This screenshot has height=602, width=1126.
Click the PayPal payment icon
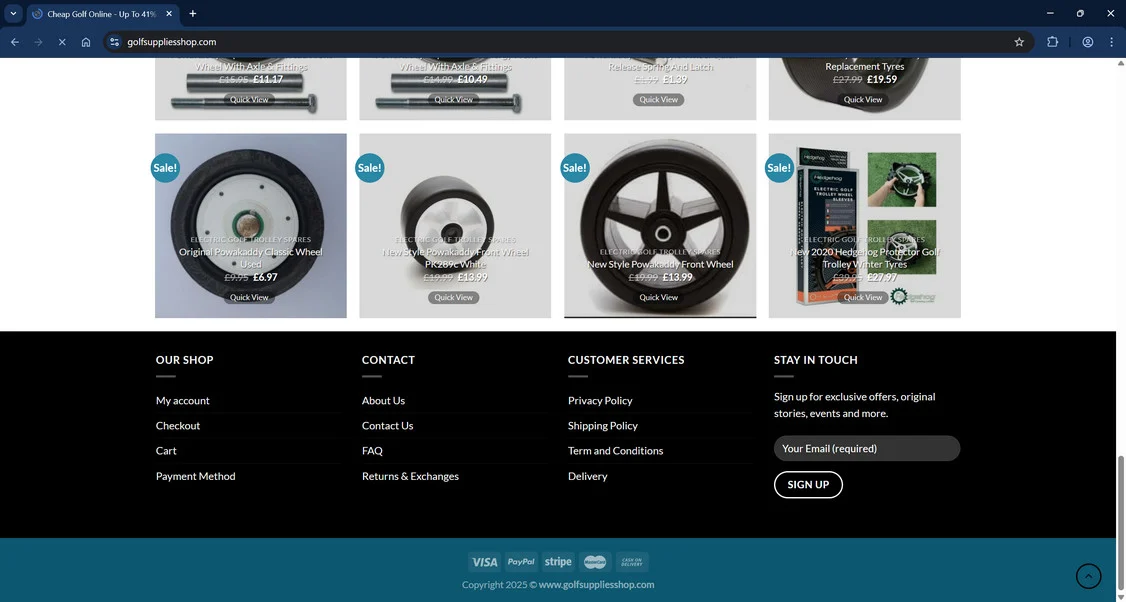521,562
